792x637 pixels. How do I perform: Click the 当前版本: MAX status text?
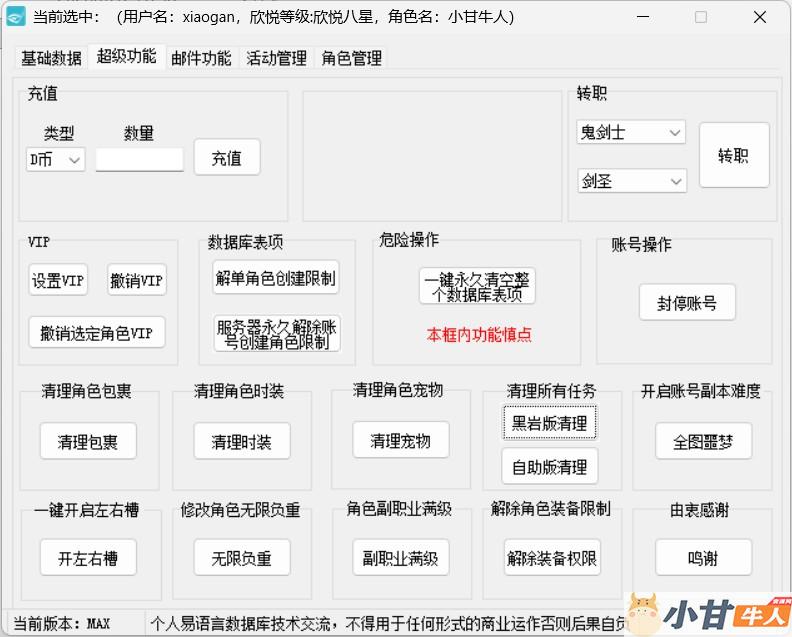[x=61, y=624]
